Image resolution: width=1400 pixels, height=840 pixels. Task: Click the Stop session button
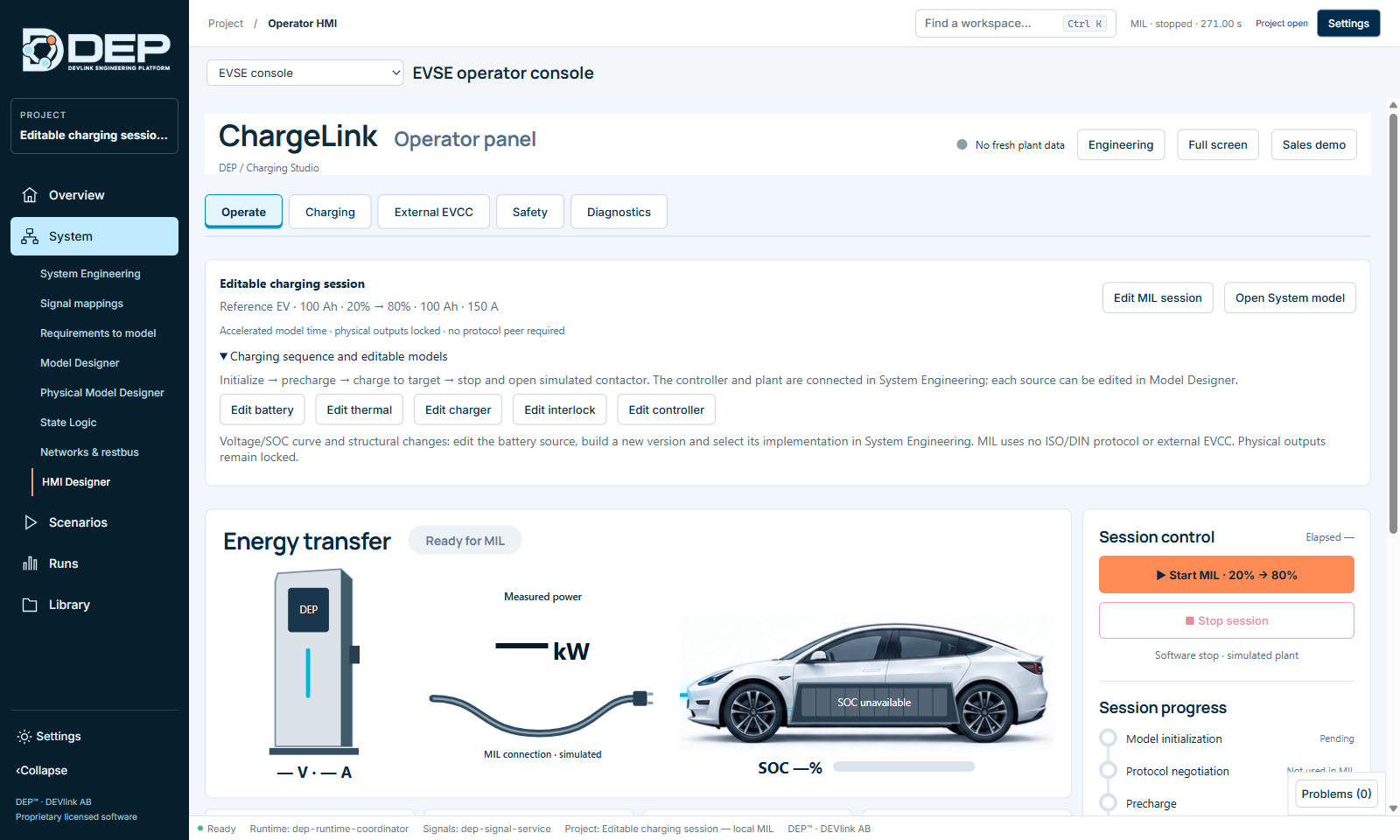(1227, 620)
